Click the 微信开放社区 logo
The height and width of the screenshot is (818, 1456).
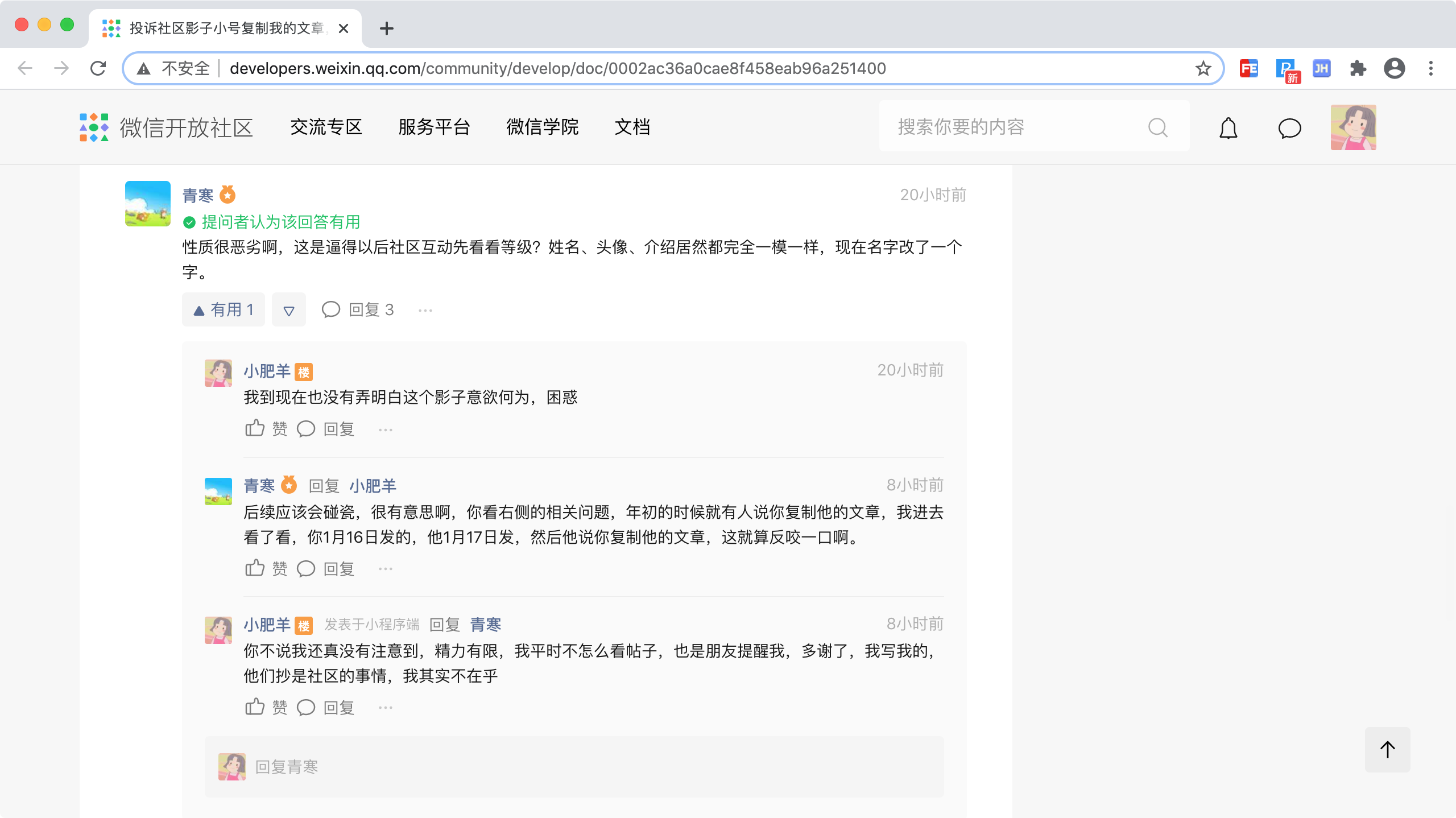click(x=166, y=127)
